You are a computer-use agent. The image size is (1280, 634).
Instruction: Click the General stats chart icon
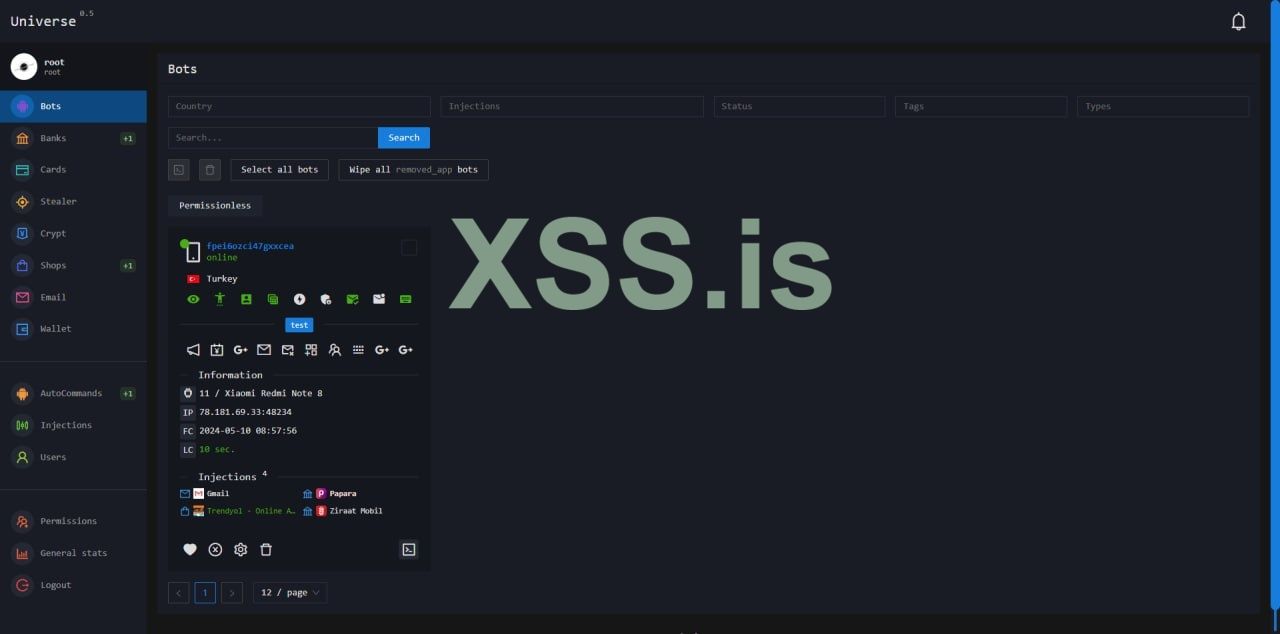[22, 553]
